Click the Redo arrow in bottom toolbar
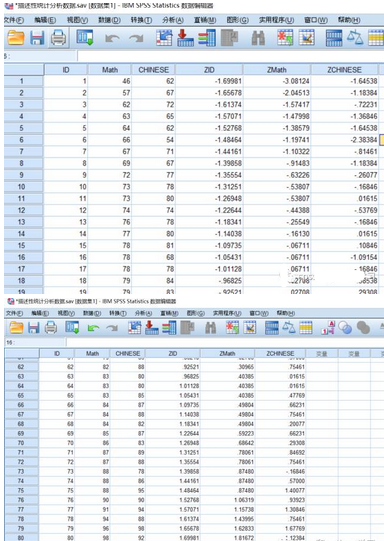This screenshot has width=384, height=541. pyautogui.click(x=112, y=328)
